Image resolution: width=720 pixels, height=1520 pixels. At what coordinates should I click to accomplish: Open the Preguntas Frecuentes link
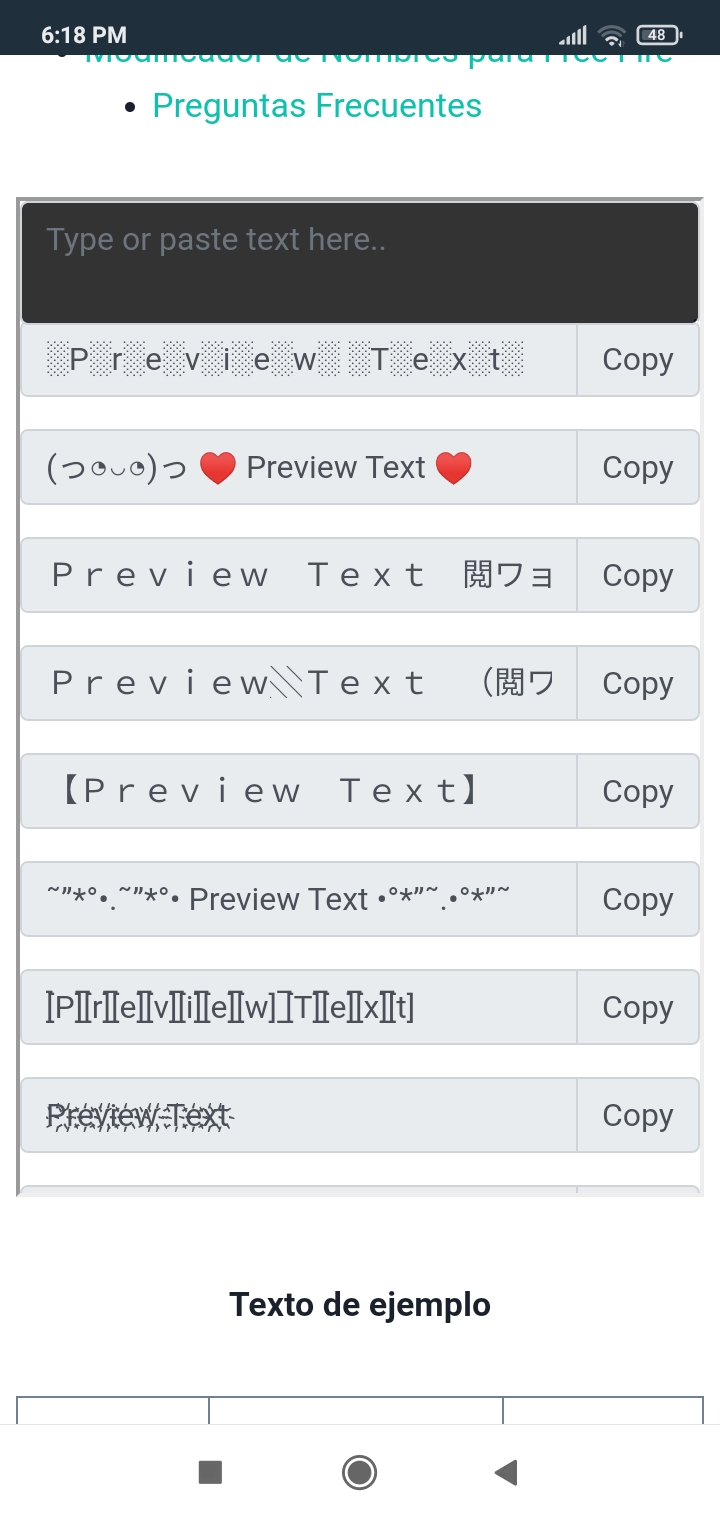pyautogui.click(x=317, y=106)
